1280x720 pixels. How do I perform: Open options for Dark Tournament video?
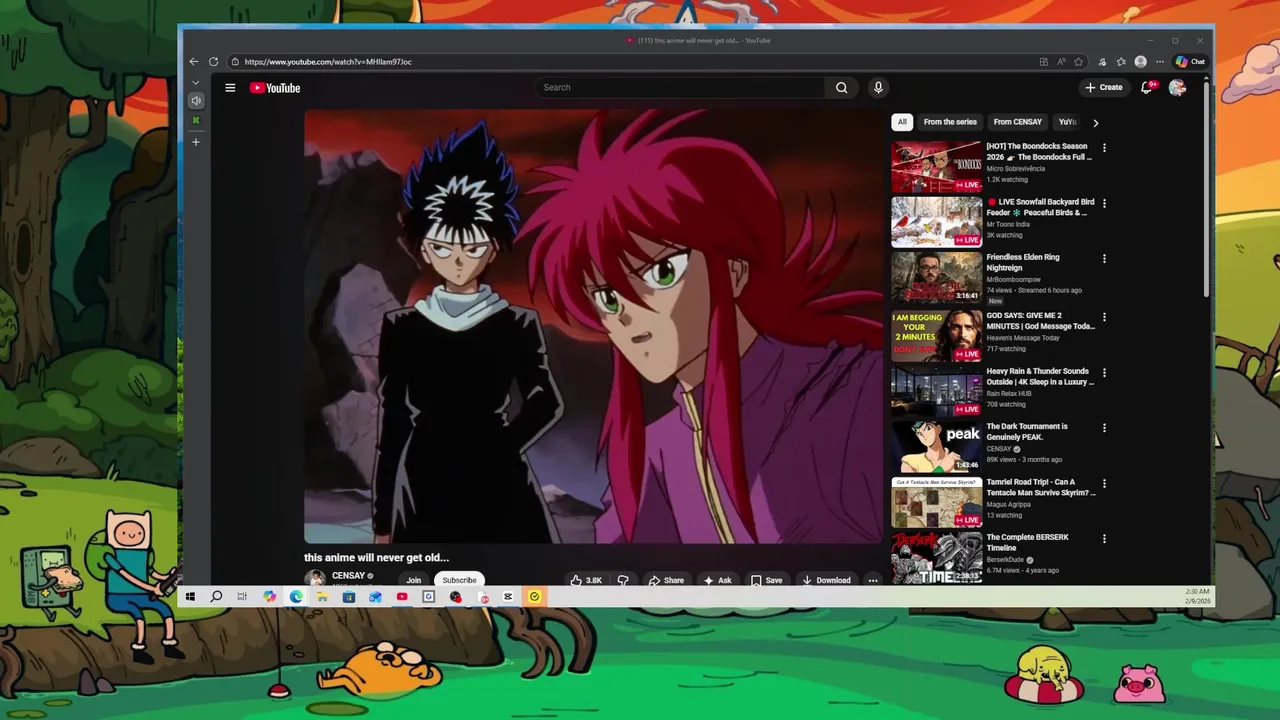click(x=1104, y=428)
